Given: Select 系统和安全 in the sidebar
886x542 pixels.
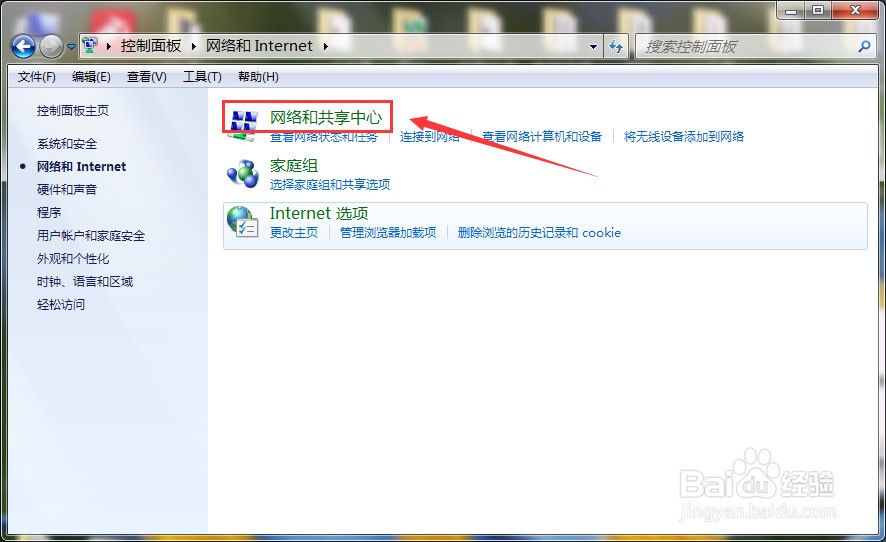Looking at the screenshot, I should click(x=67, y=144).
